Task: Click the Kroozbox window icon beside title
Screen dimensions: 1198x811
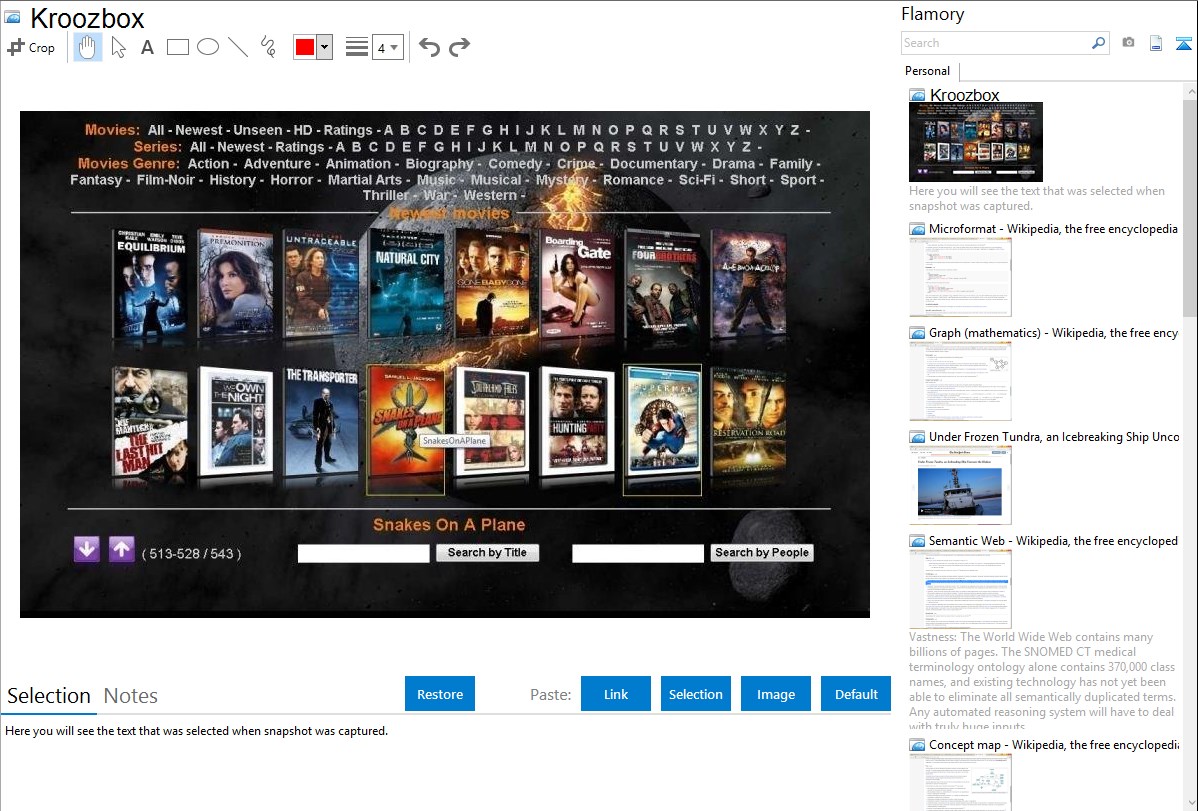Action: [x=13, y=17]
